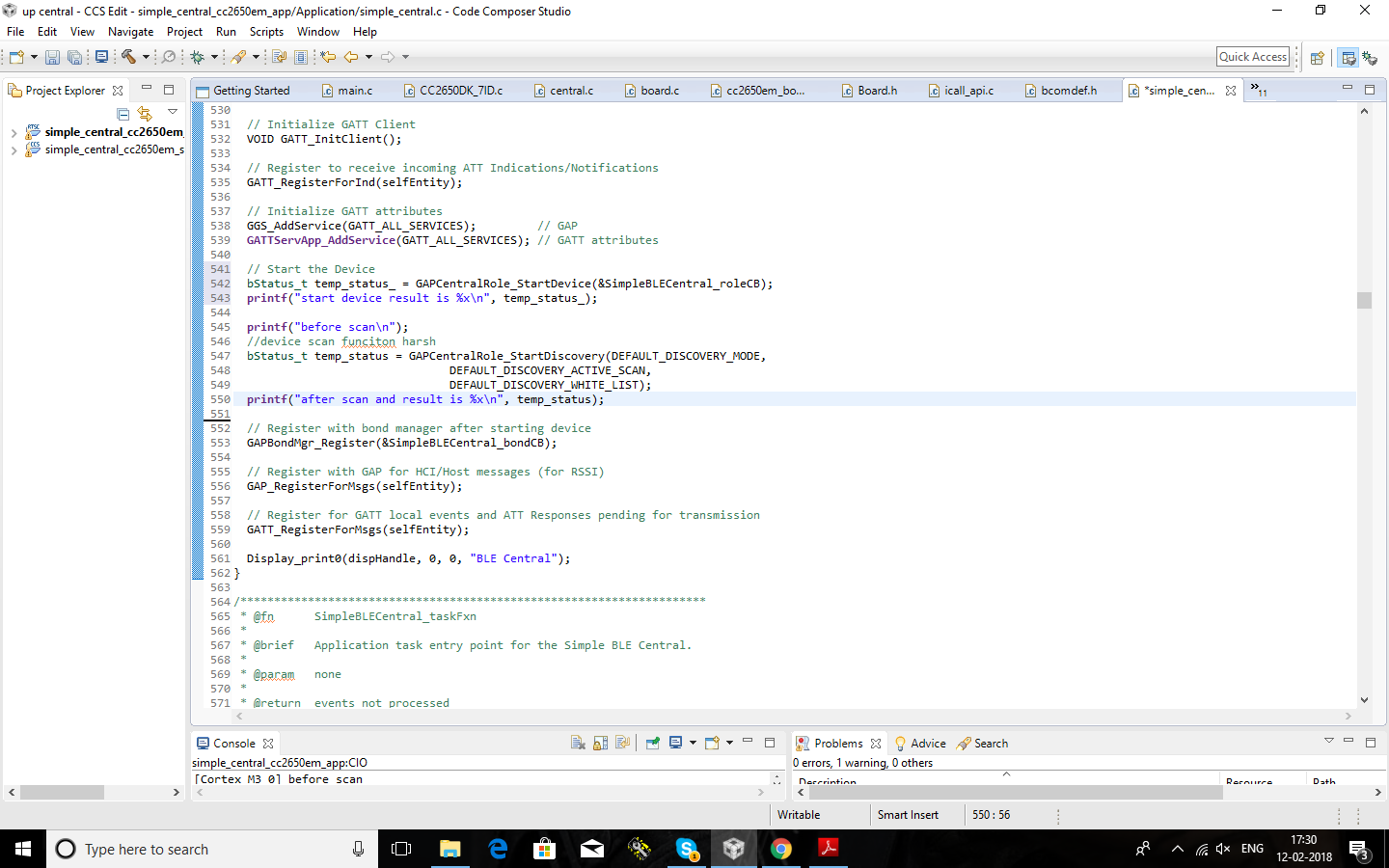Open Project Explorer View Menu triangle
This screenshot has width=1389, height=868.
[x=173, y=113]
